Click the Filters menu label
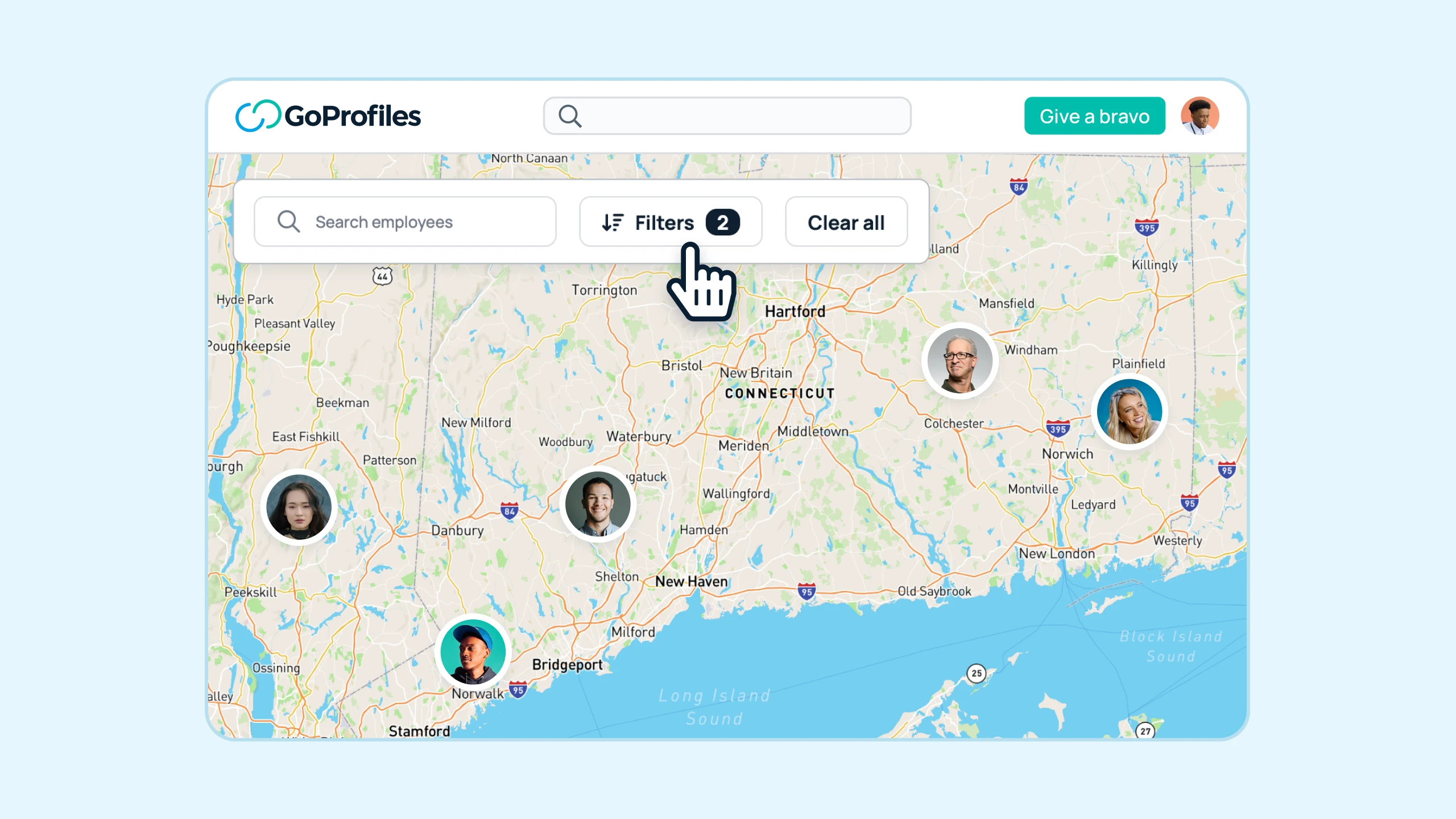Screen dimensions: 1456x819 tap(664, 221)
